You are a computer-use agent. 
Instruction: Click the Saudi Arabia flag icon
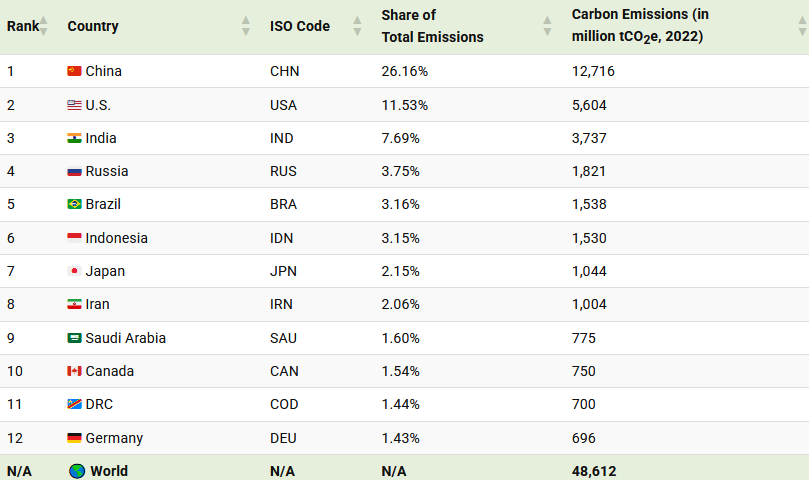(74, 338)
